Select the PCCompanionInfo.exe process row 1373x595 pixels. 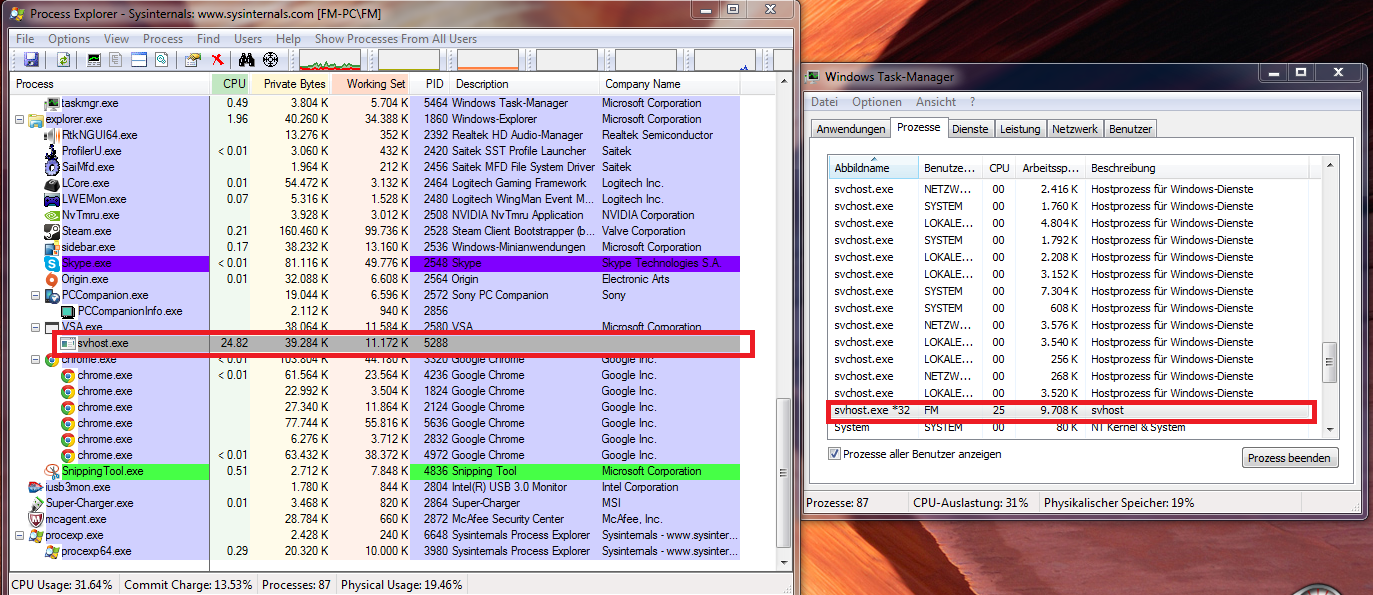tap(376, 311)
